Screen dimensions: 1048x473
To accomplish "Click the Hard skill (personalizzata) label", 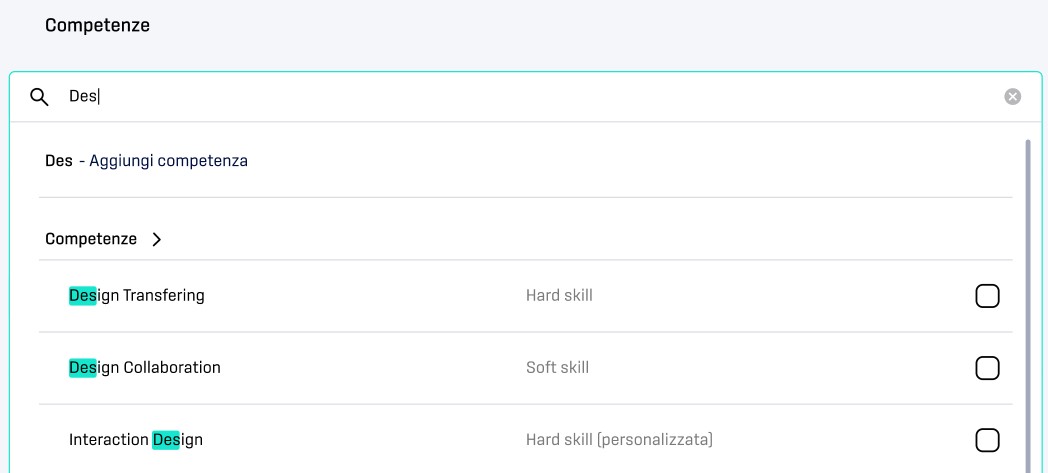I will coord(620,440).
